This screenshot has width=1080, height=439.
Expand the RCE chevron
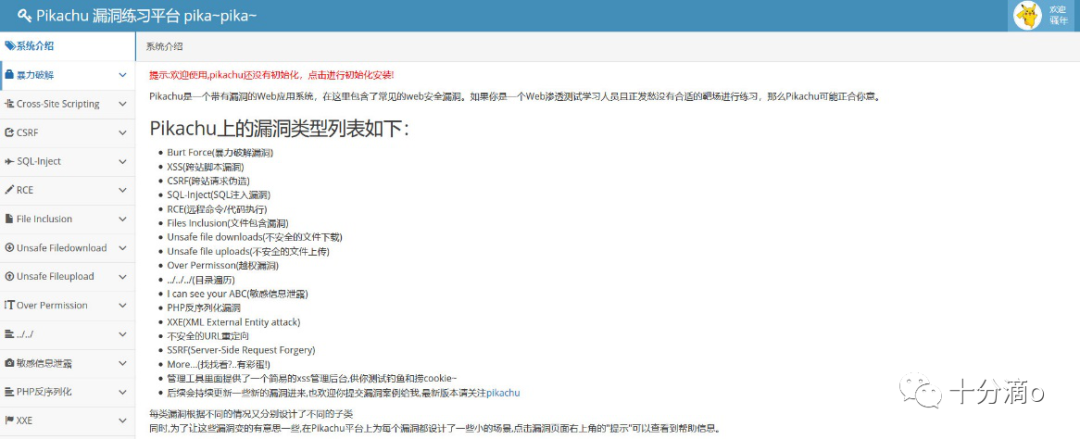[123, 190]
